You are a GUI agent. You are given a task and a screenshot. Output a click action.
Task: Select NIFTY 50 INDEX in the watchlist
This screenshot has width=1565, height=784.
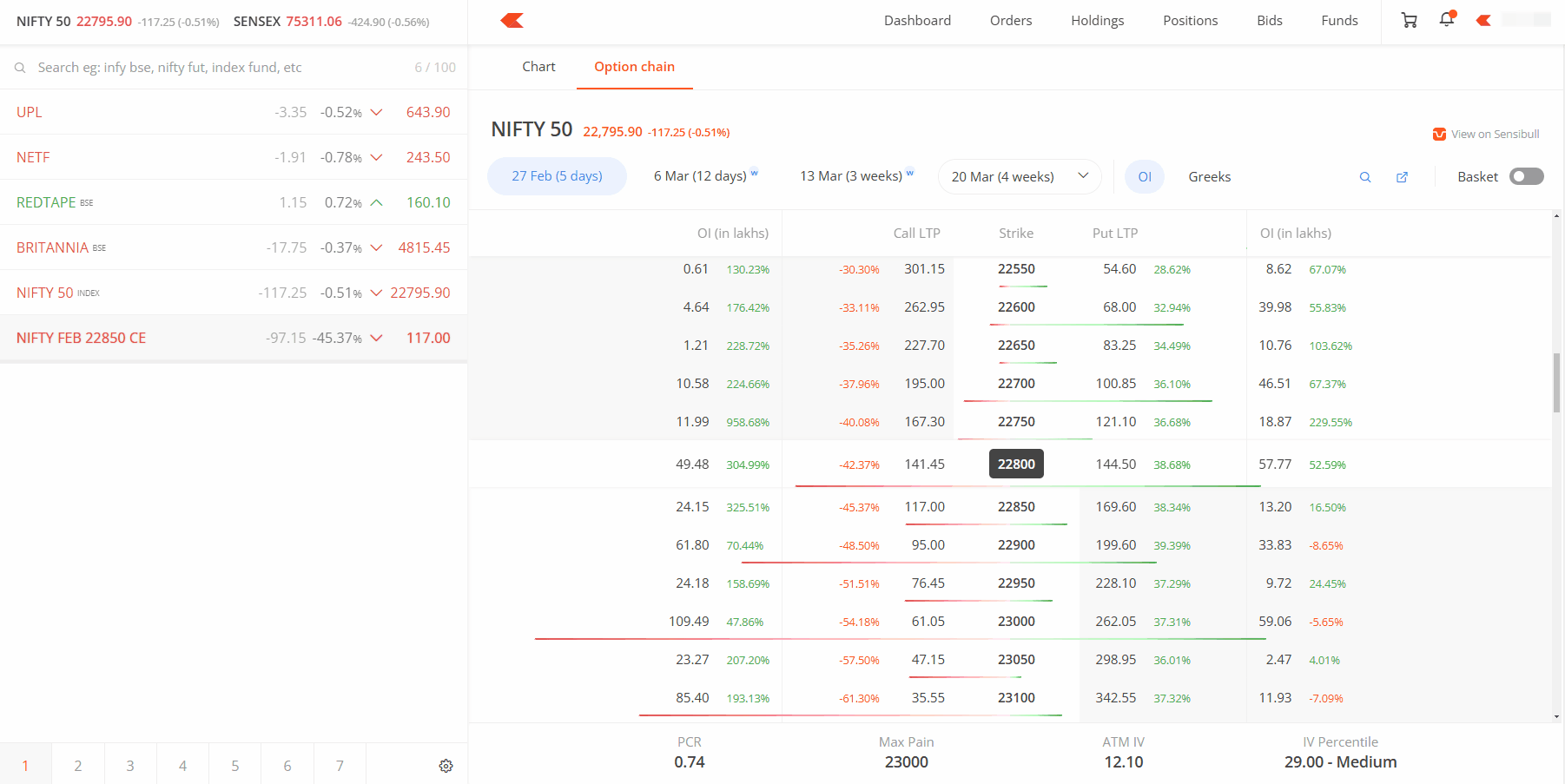tap(234, 293)
